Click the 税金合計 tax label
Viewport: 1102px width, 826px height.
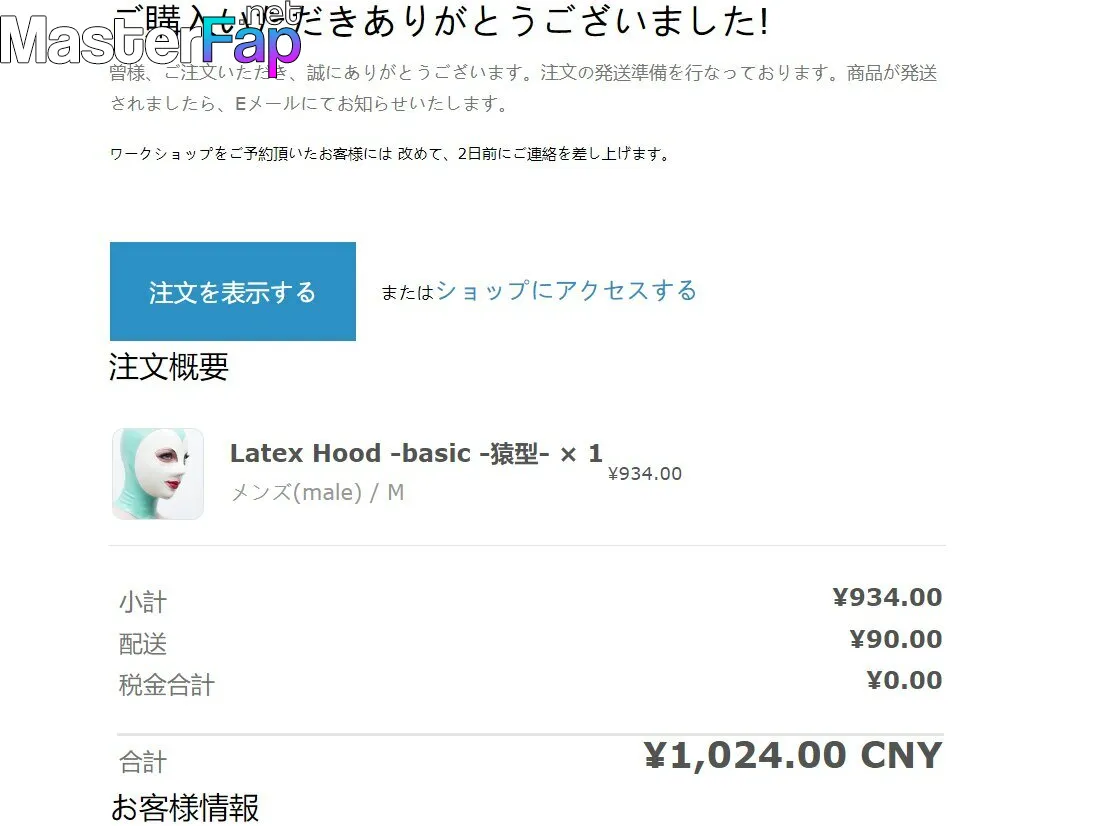click(167, 685)
